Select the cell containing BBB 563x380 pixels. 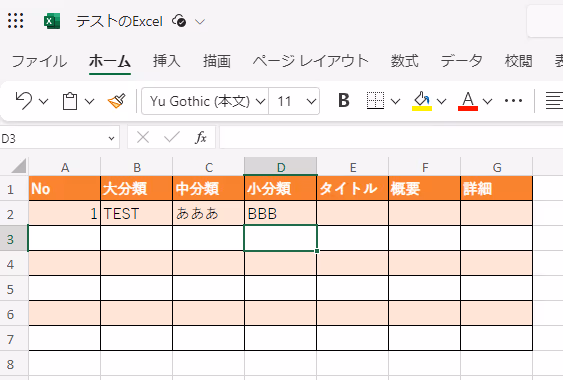tap(280, 213)
